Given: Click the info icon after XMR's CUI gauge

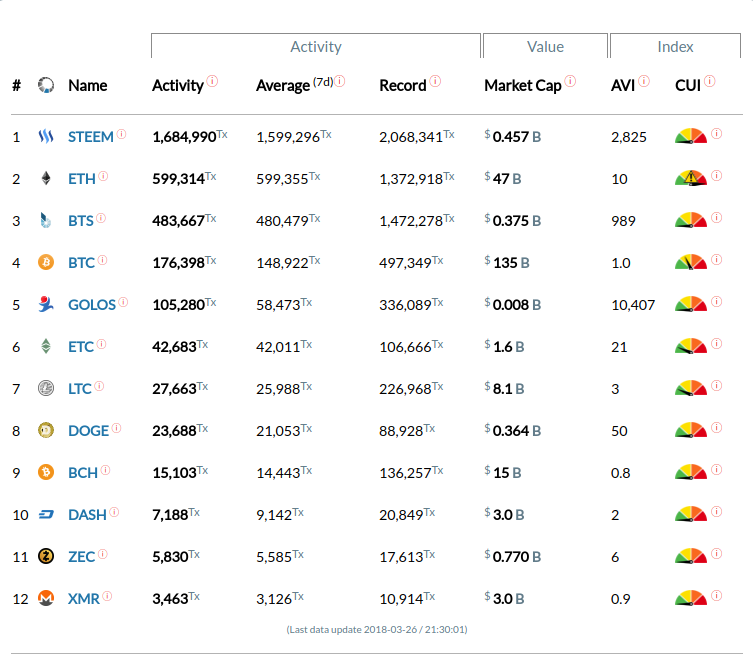Looking at the screenshot, I should coord(717,596).
